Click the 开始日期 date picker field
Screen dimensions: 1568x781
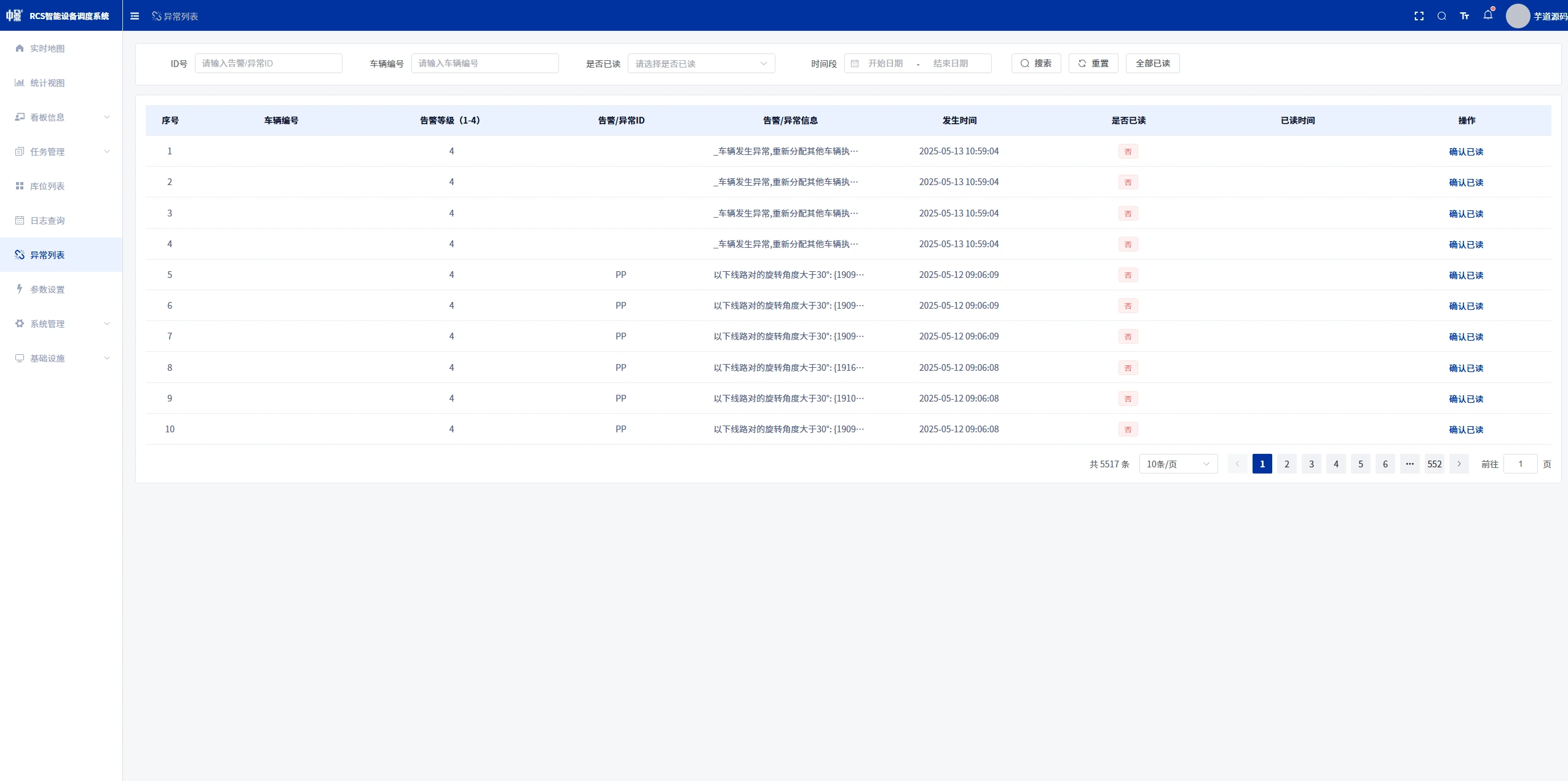885,63
